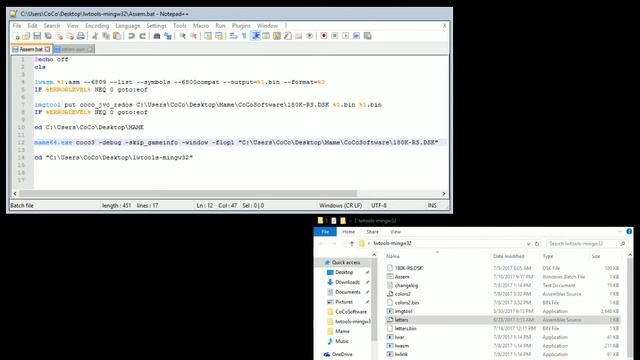Expand the address bar history dropdown
This screenshot has height=360, width=640.
click(529, 244)
